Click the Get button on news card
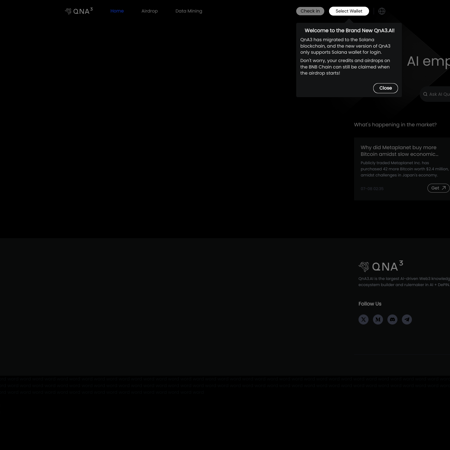Viewport: 450px width, 450px height. 438,188
